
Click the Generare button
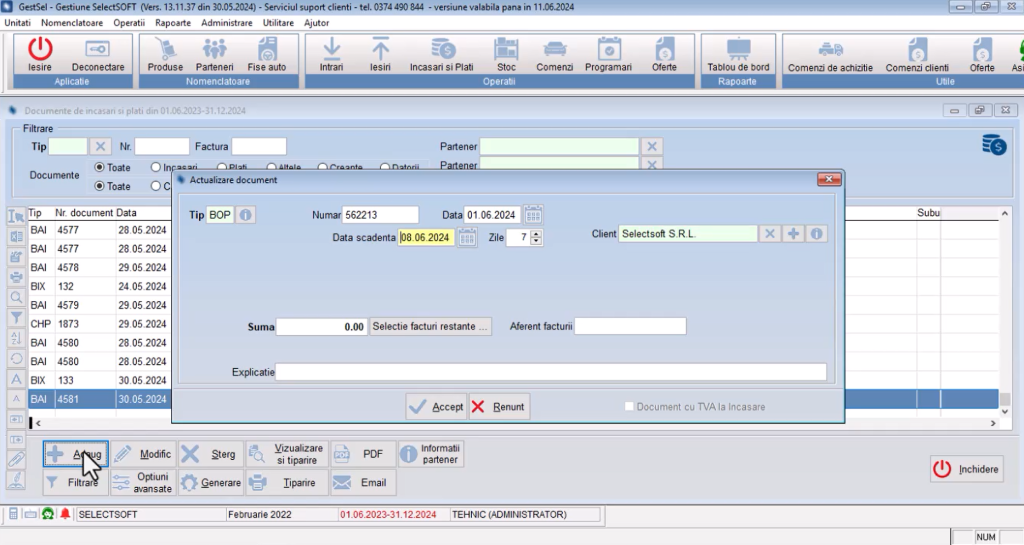[x=211, y=482]
